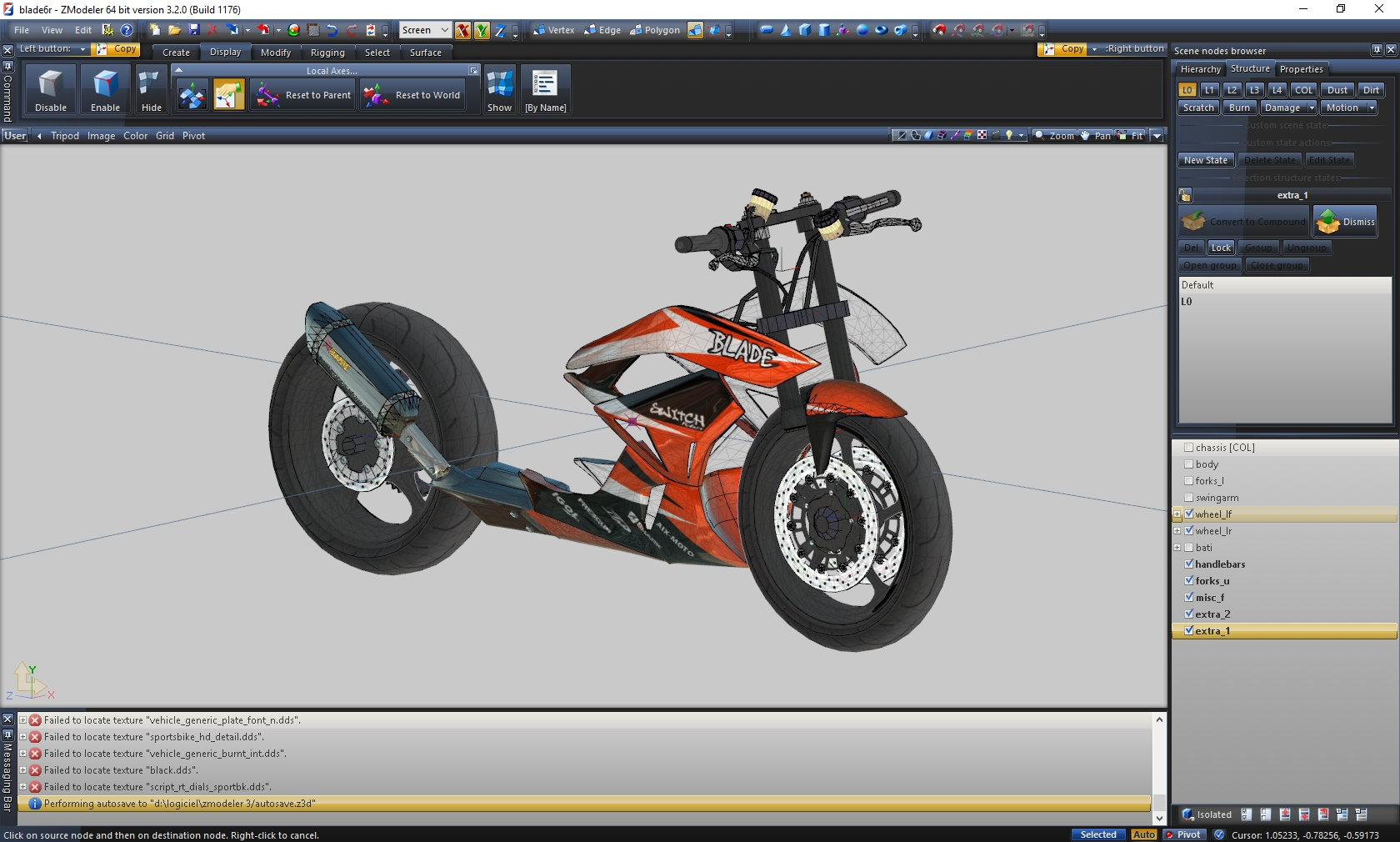Click Reset to World axes icon
This screenshot has width=1400, height=842.
376,95
